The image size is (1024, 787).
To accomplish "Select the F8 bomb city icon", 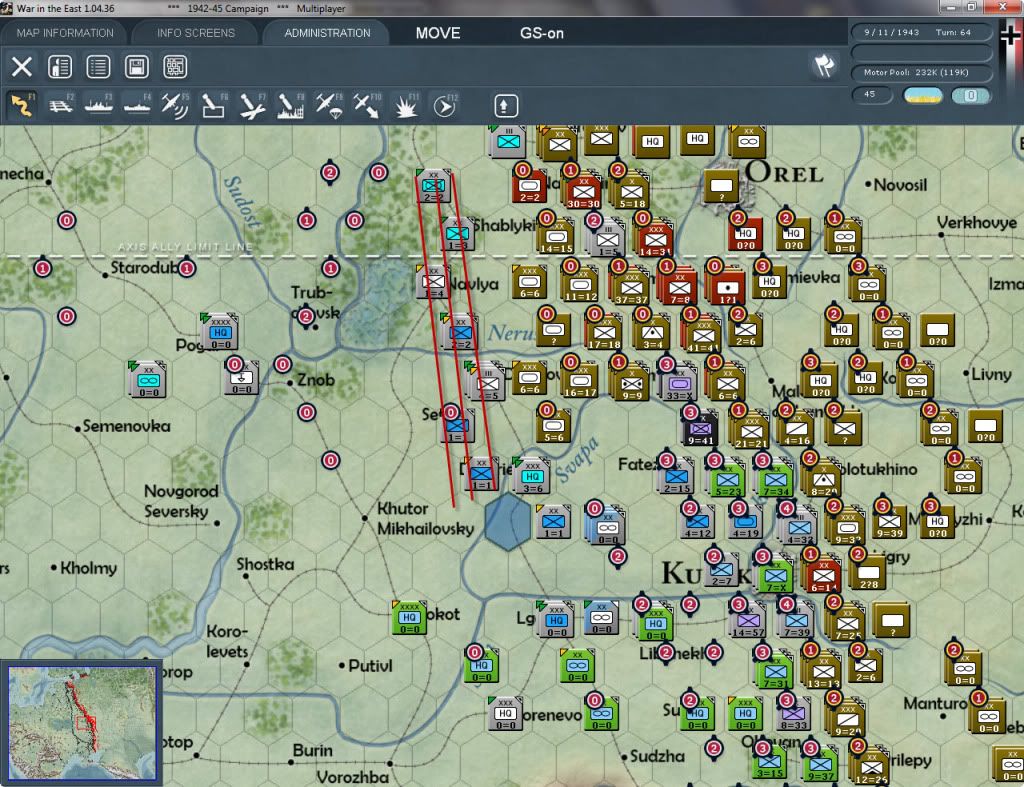I will [x=291, y=106].
